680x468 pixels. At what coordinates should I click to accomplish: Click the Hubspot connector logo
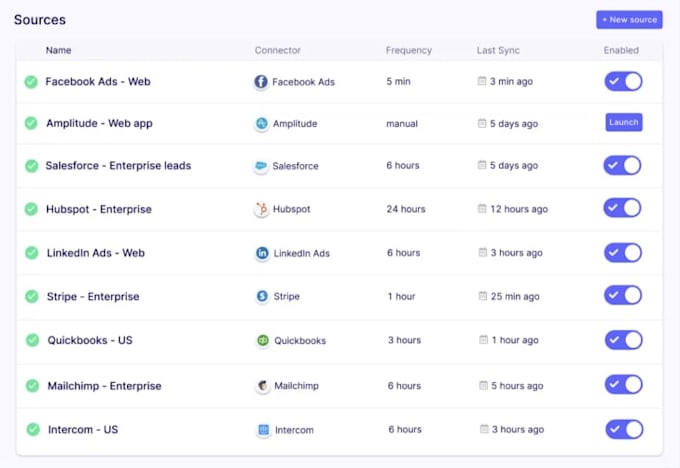click(x=262, y=209)
